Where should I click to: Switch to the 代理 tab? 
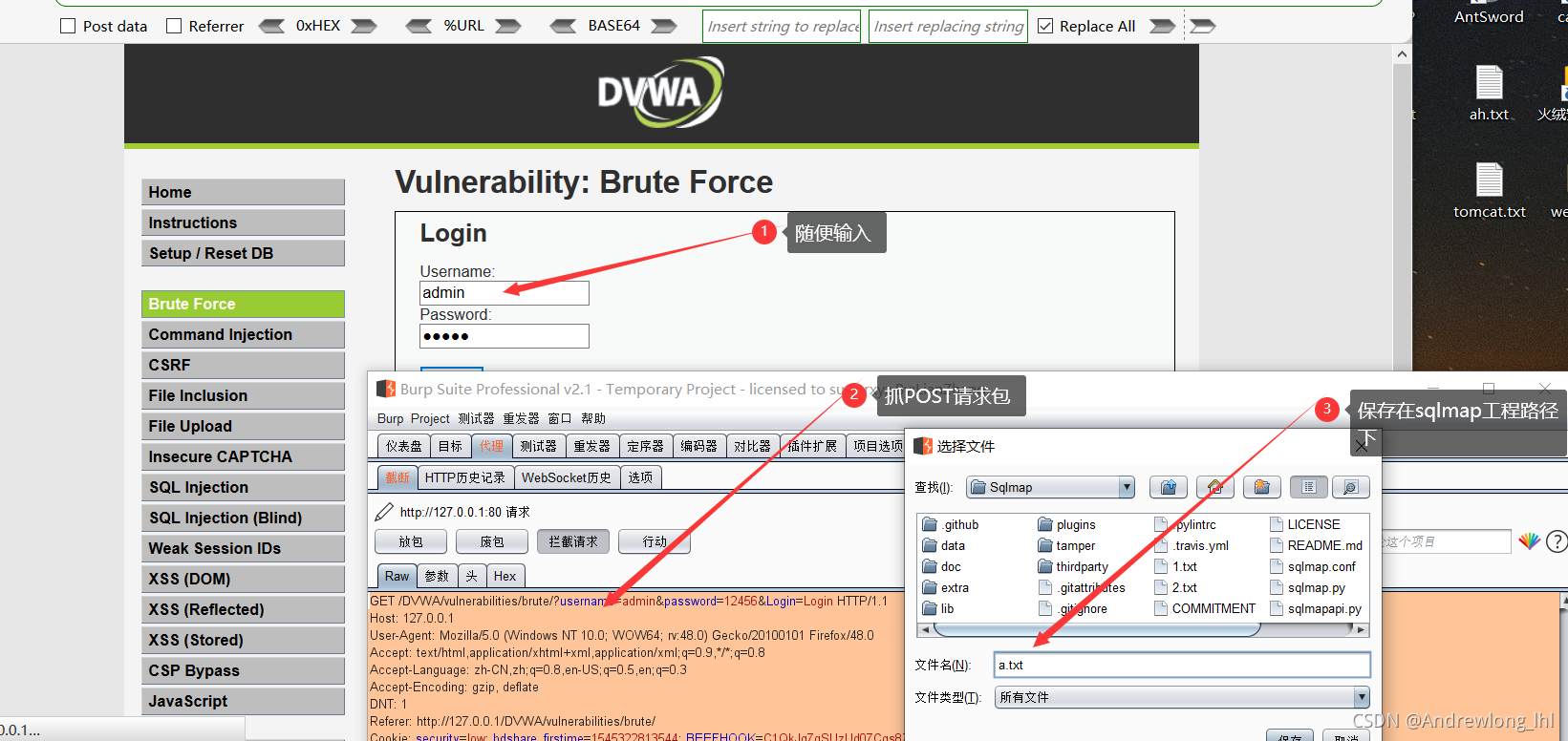pos(491,446)
